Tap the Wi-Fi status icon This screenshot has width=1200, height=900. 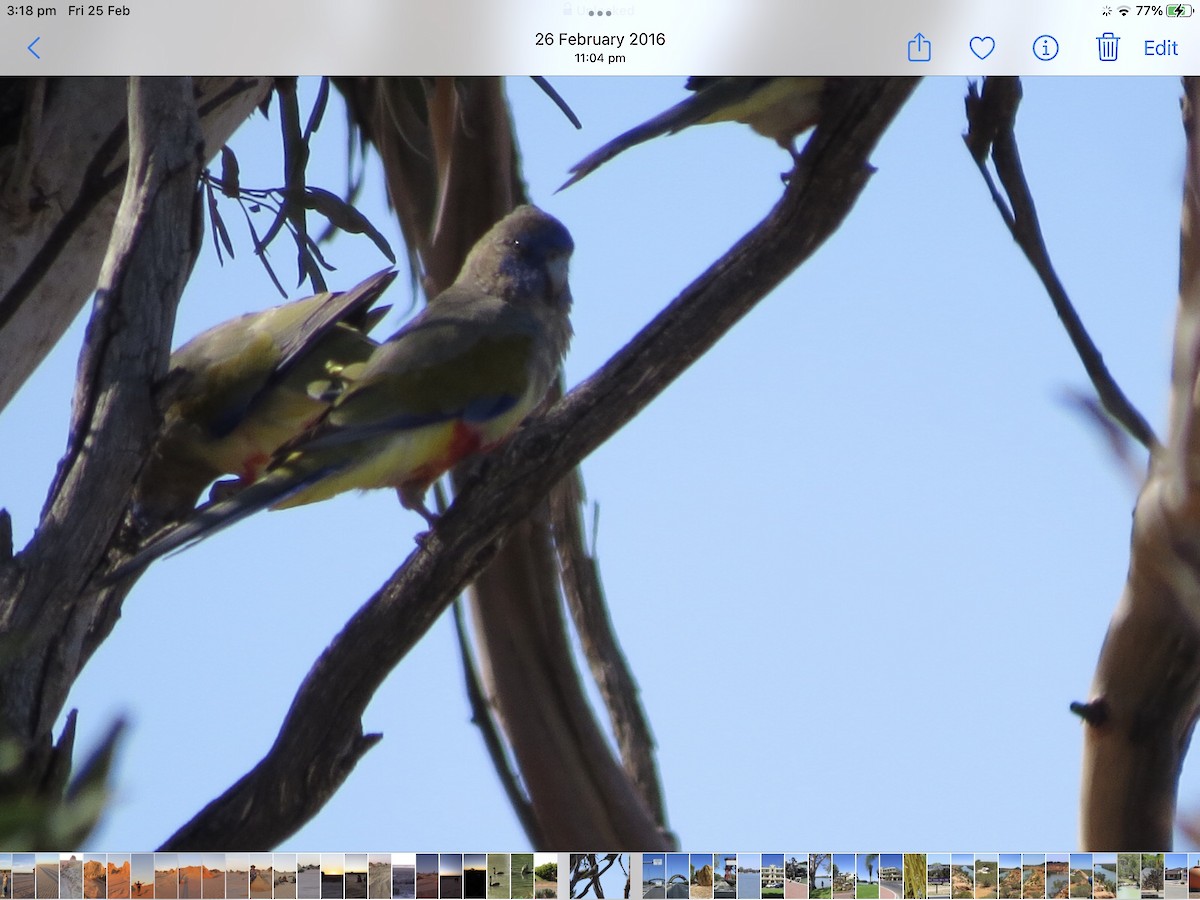coord(1123,11)
